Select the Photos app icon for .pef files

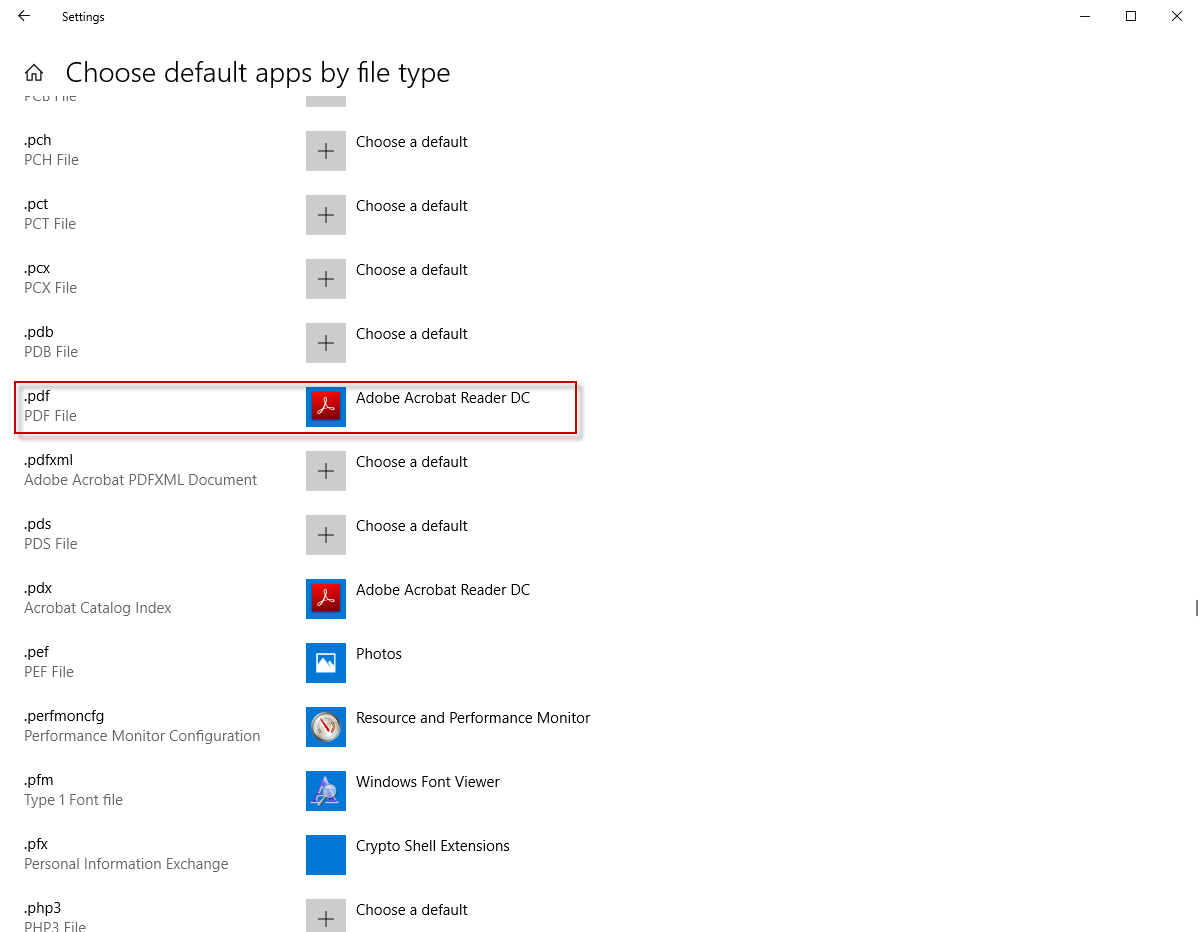click(x=325, y=663)
